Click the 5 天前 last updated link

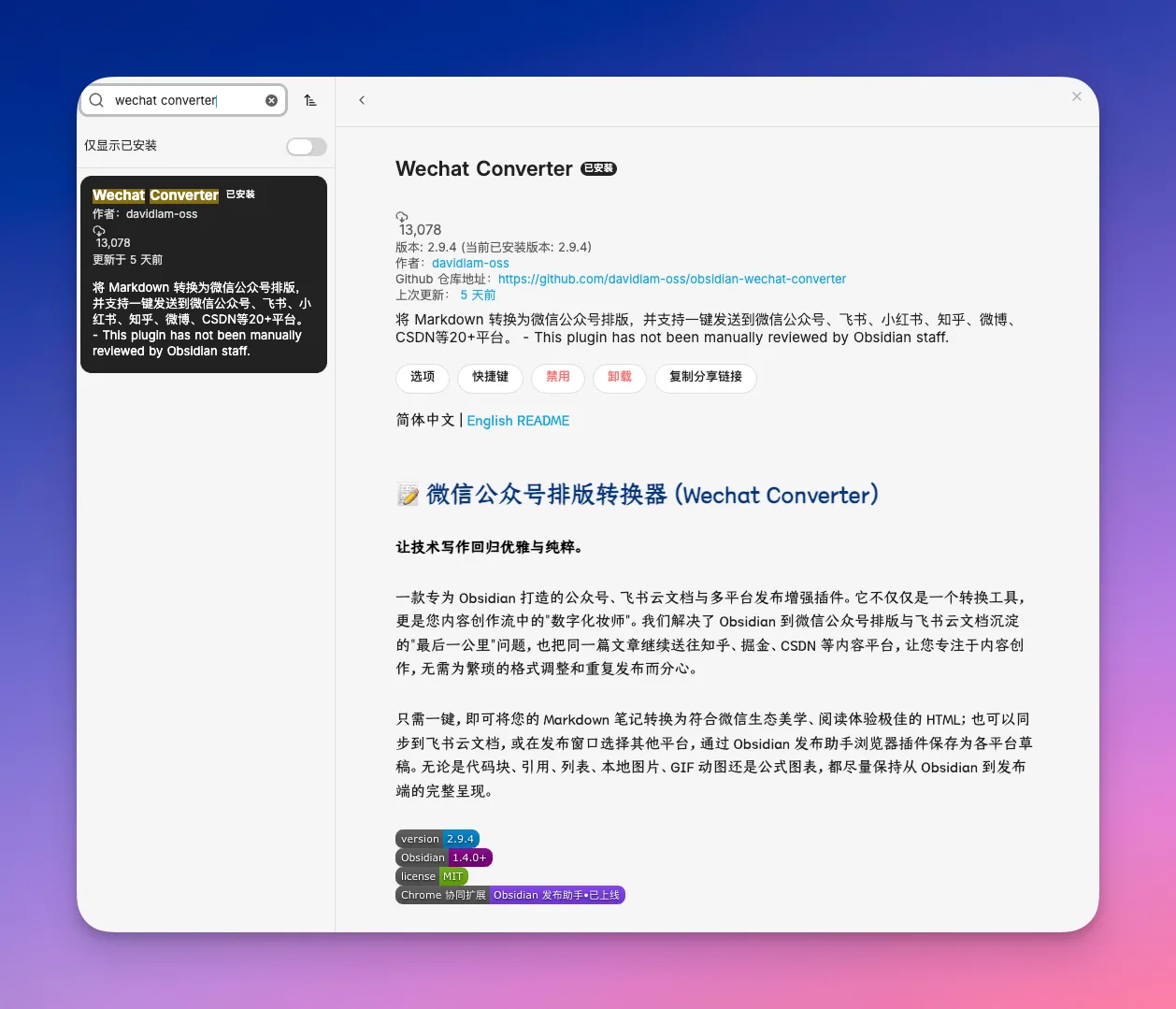point(478,295)
